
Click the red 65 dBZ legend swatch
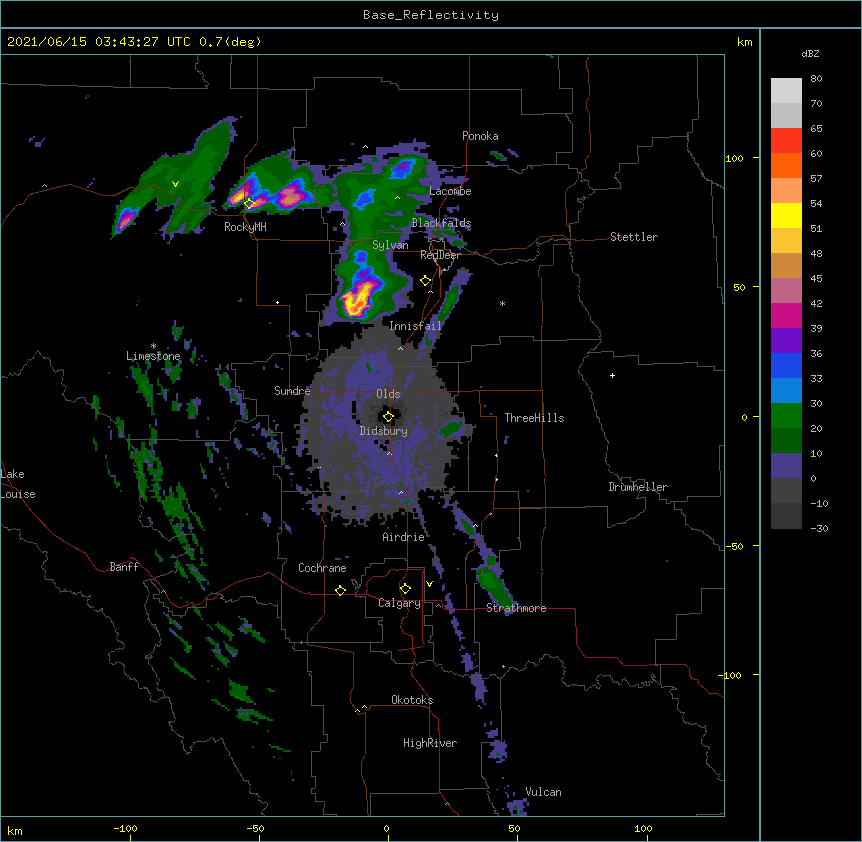click(x=786, y=141)
